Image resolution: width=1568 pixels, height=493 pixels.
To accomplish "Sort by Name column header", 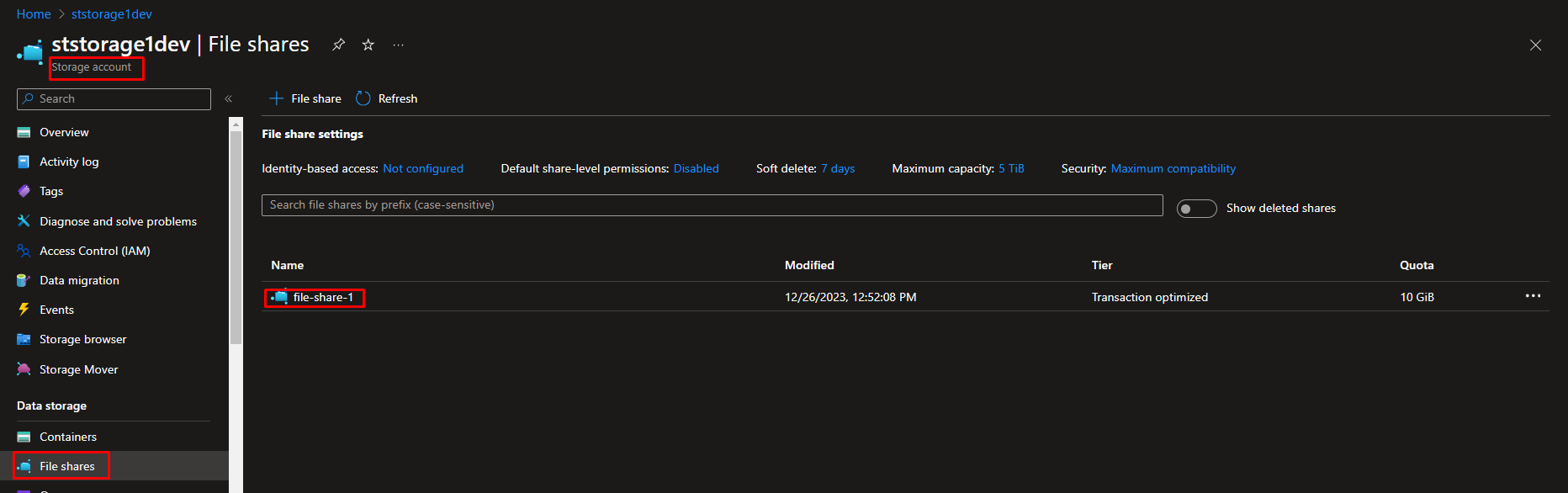I will coord(287,265).
